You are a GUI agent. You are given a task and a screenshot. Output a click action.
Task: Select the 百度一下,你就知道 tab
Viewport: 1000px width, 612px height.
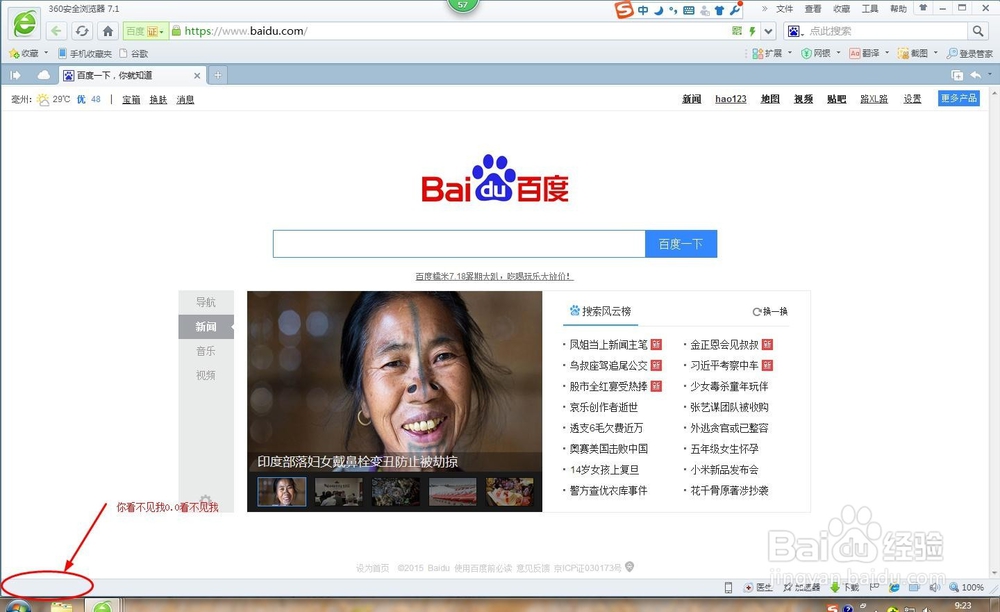pos(131,75)
